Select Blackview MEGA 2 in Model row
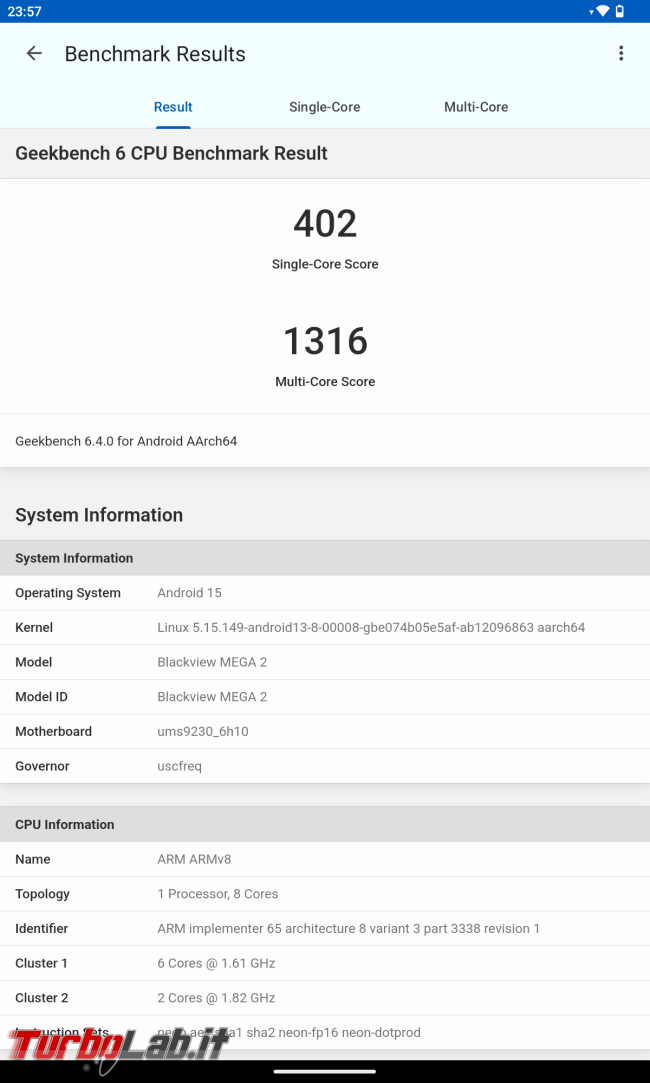The image size is (650, 1083). 212,662
